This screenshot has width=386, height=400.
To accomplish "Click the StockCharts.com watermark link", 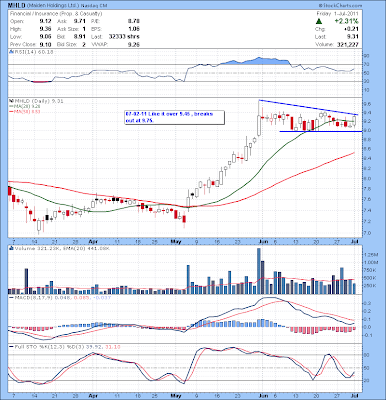I will [340, 6].
